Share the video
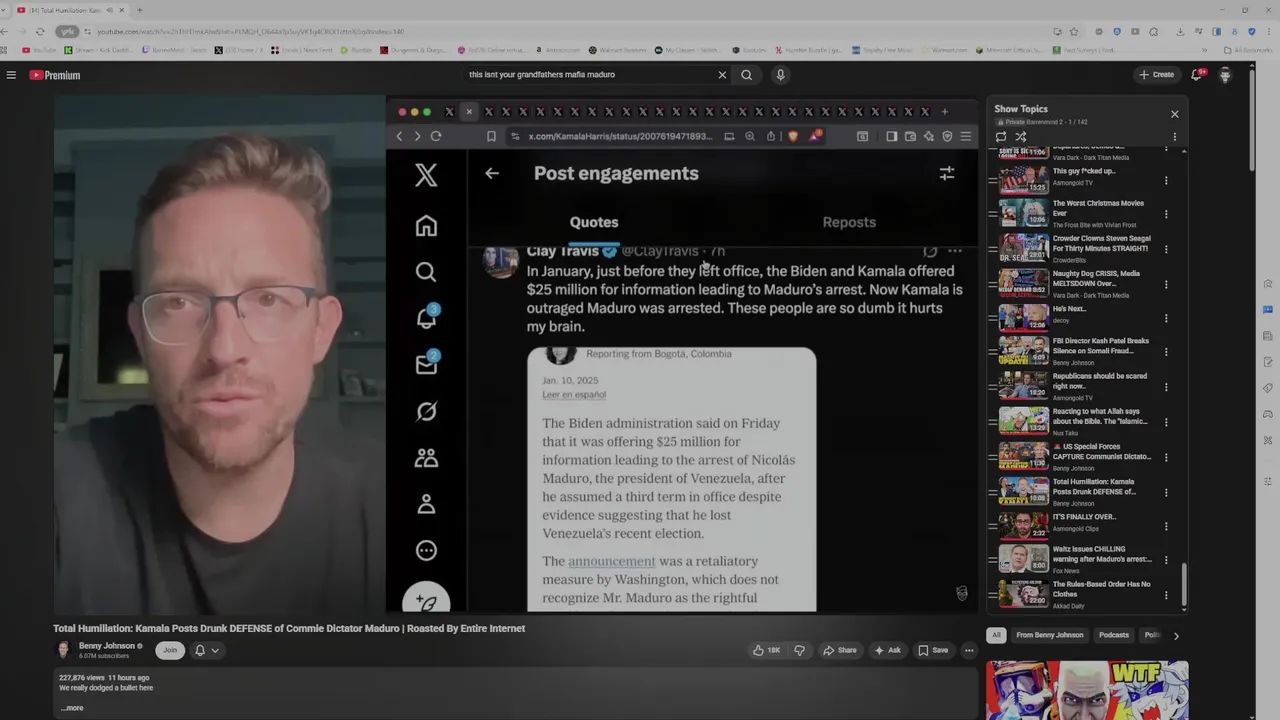This screenshot has width=1280, height=720. click(840, 650)
